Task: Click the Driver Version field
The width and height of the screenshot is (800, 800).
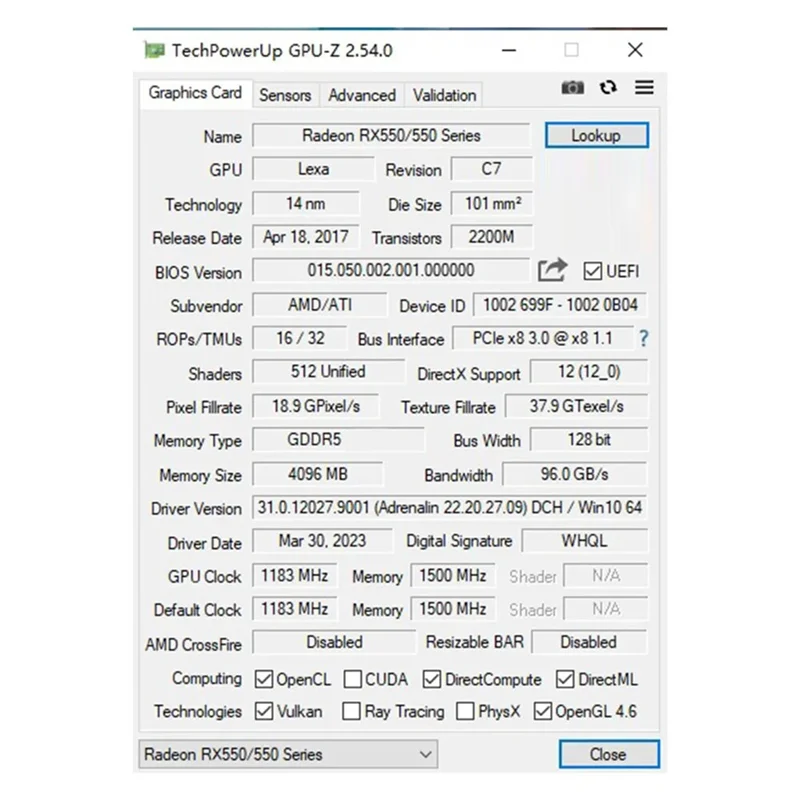Action: [x=449, y=508]
